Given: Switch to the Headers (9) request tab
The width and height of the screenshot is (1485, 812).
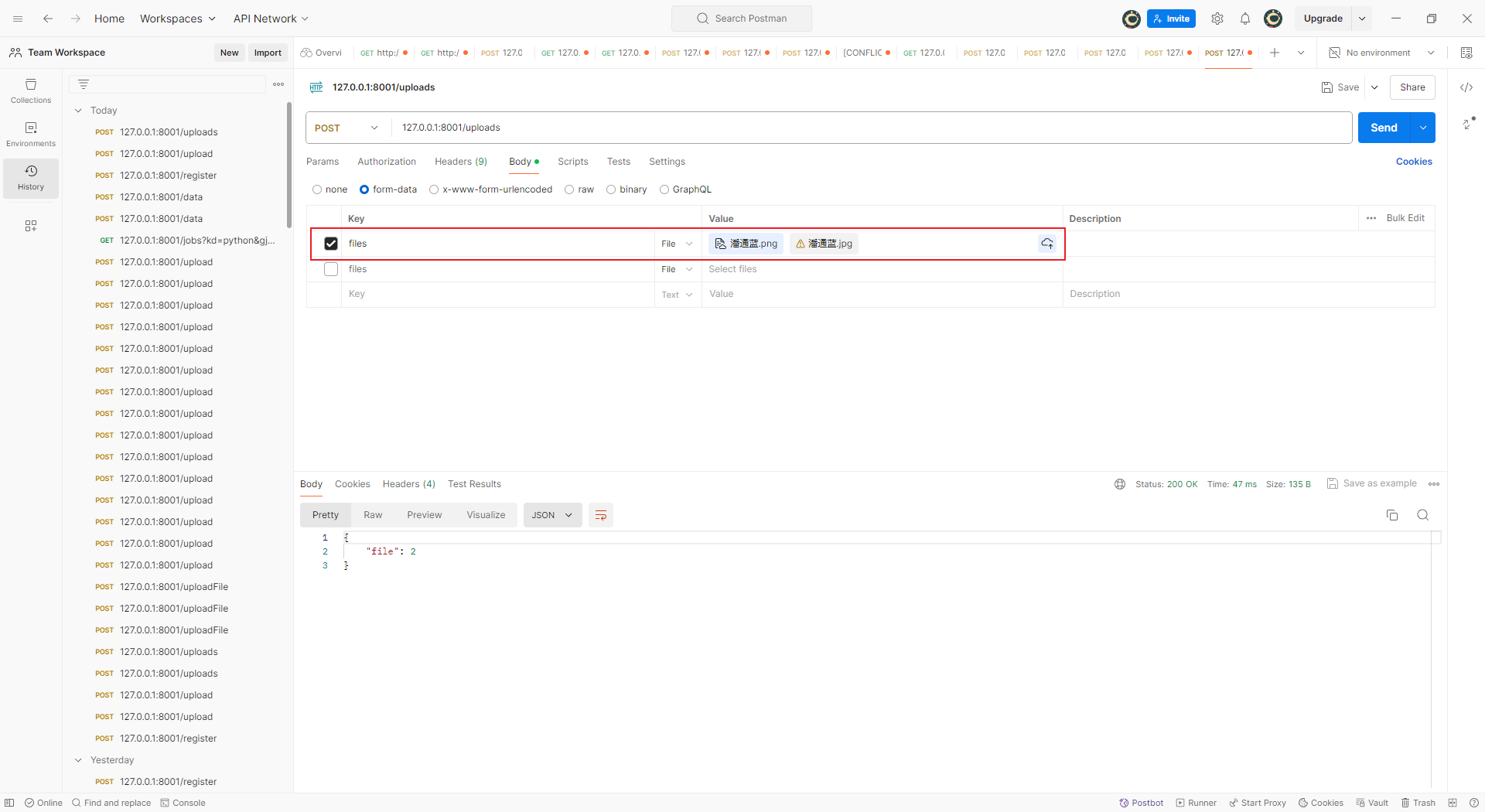Looking at the screenshot, I should (x=461, y=162).
